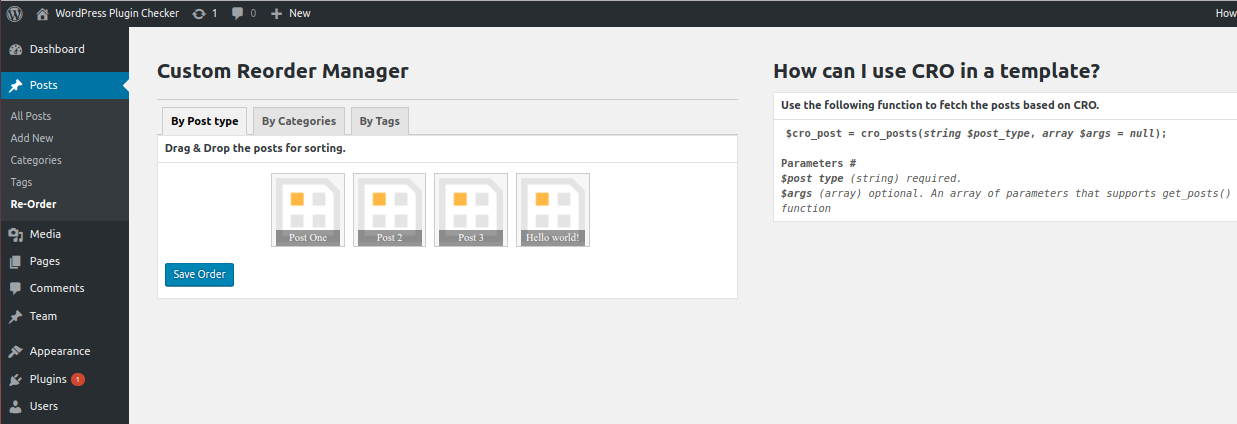
Task: Open the comments bubble icon in admin bar
Action: (237, 14)
